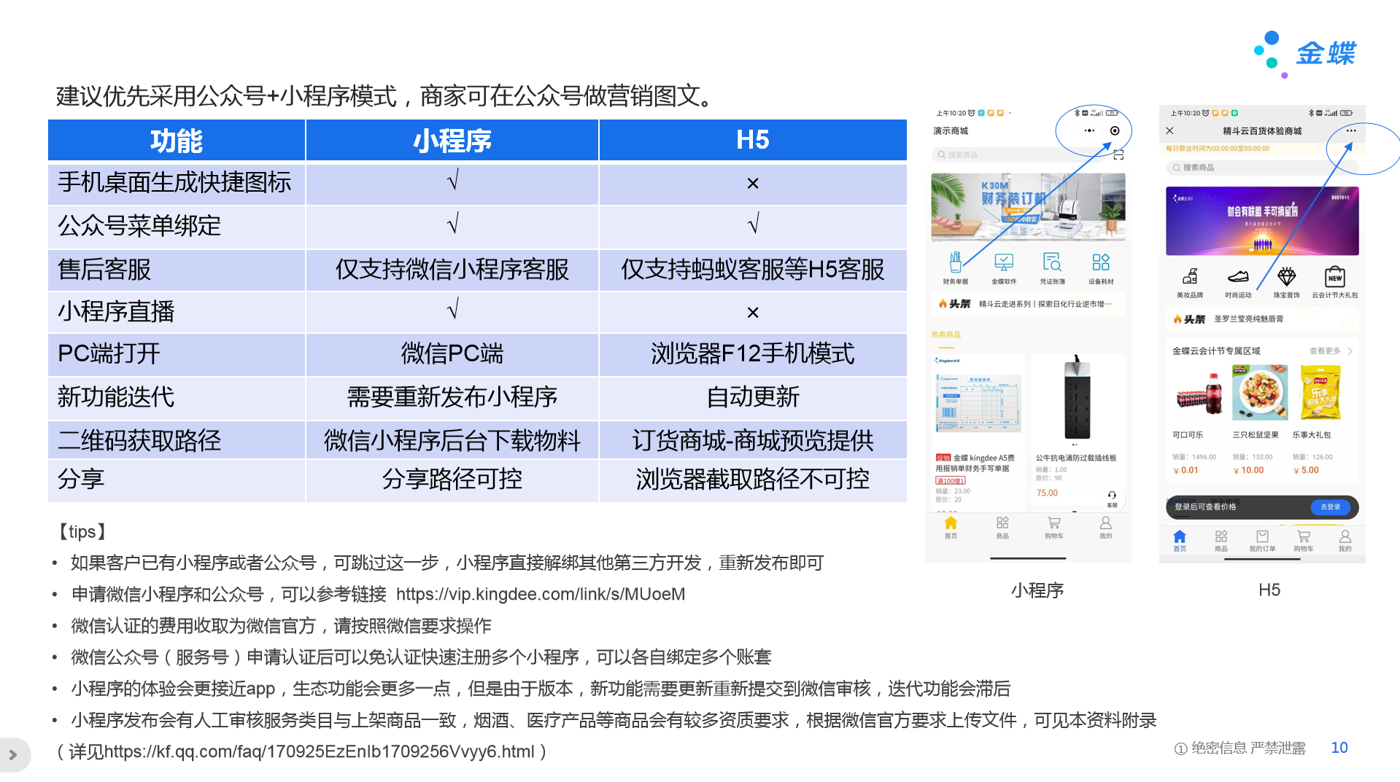The image size is (1400, 782).
Task: Open the K30M binding machine banner
Action: 1028,207
